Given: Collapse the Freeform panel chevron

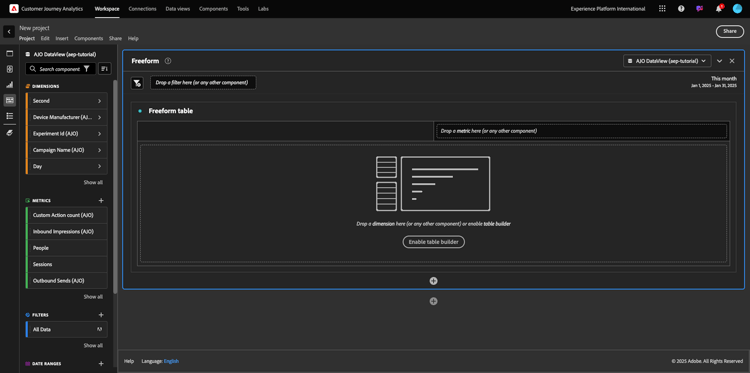Looking at the screenshot, I should [x=719, y=61].
